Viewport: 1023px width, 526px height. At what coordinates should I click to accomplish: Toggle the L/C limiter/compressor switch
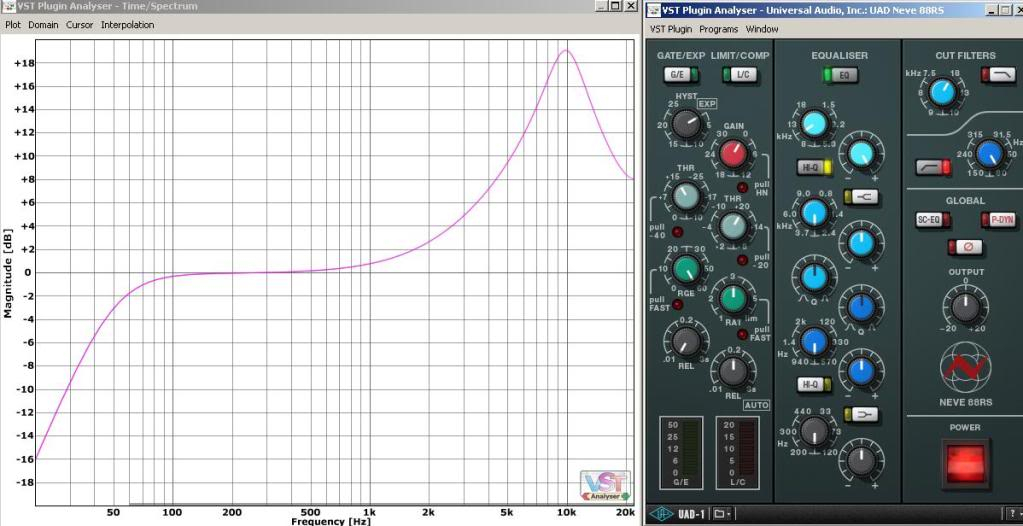(741, 75)
